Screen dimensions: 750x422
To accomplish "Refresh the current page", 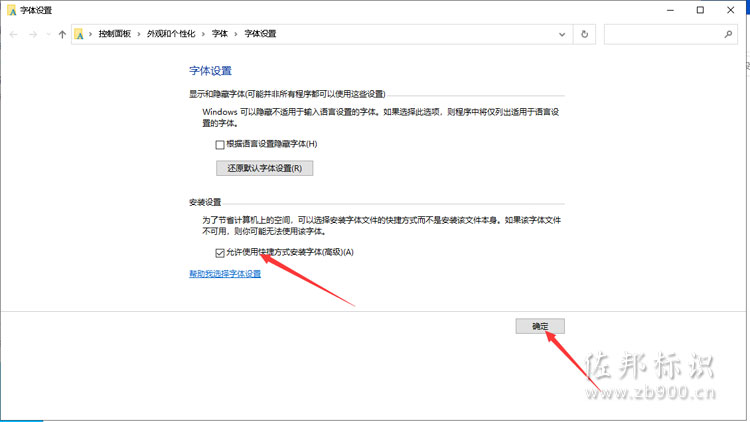I will 585,34.
